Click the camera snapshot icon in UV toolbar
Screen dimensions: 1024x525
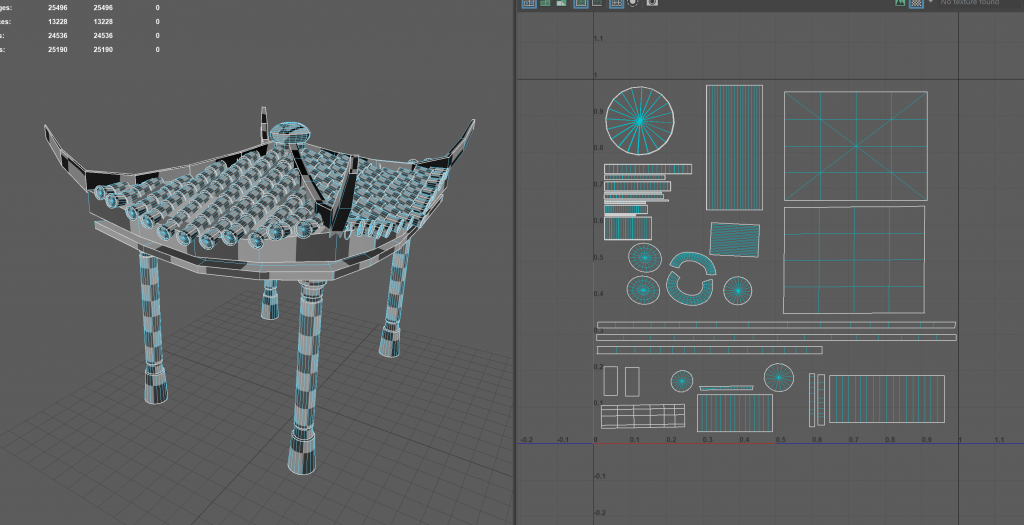tap(652, 3)
